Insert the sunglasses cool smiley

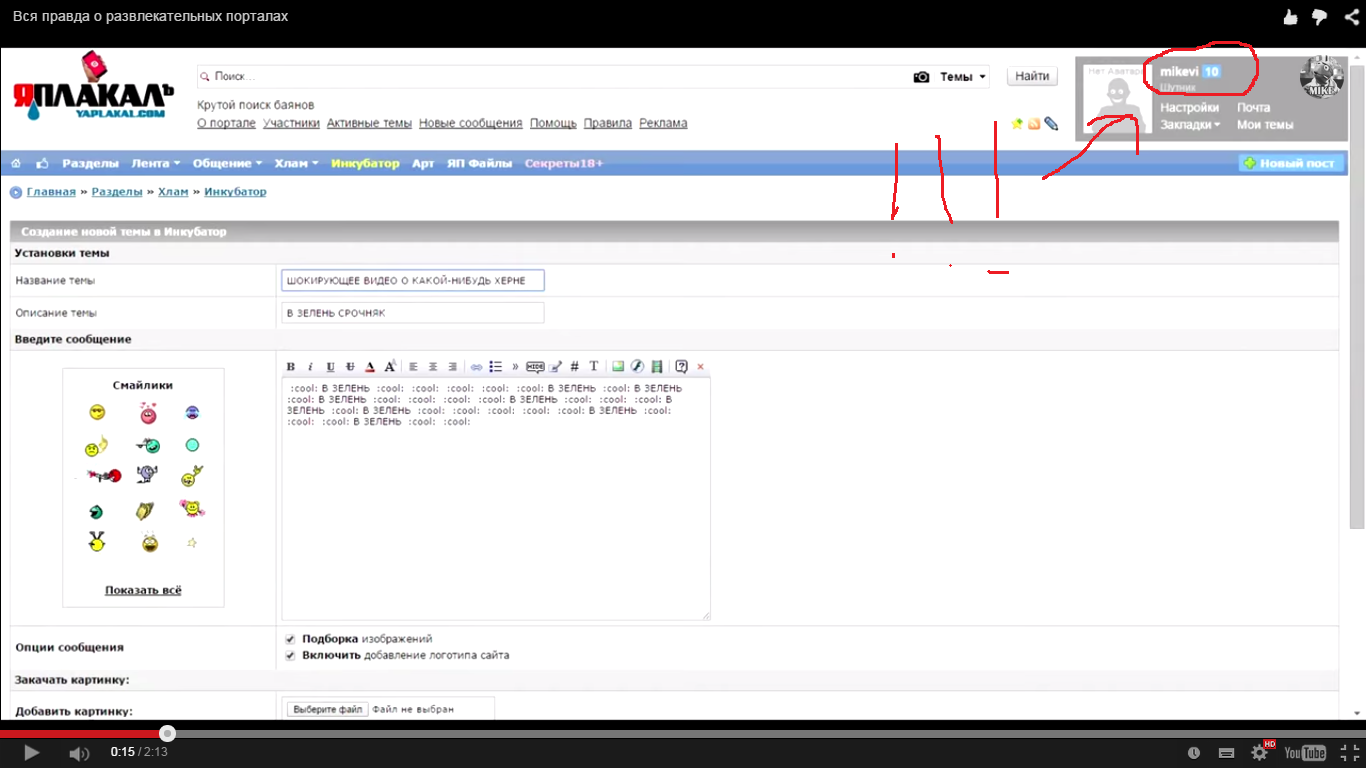[x=97, y=412]
